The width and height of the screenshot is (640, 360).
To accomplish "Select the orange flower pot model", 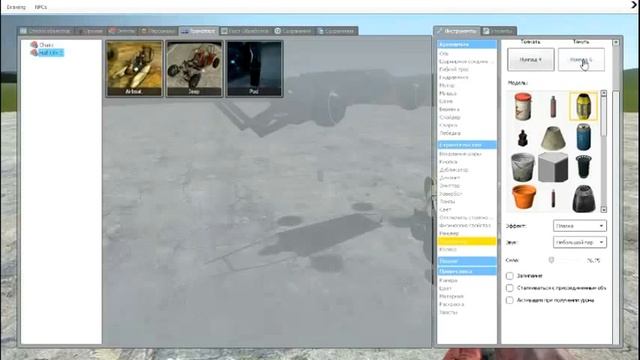I will click(524, 197).
